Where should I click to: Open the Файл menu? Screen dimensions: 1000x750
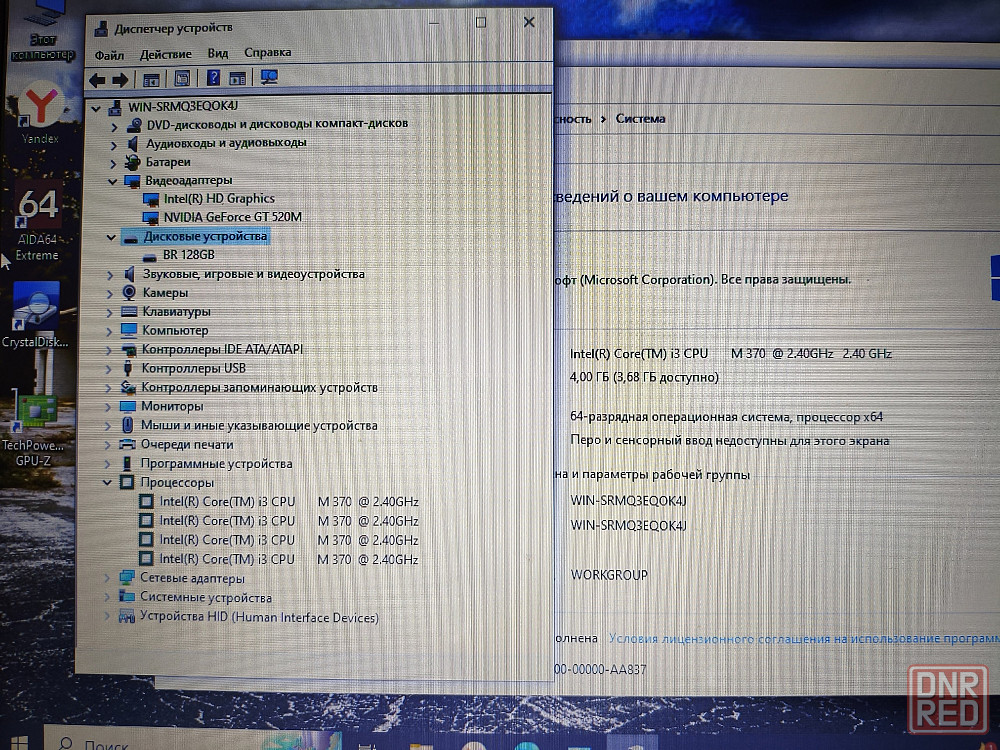[109, 53]
